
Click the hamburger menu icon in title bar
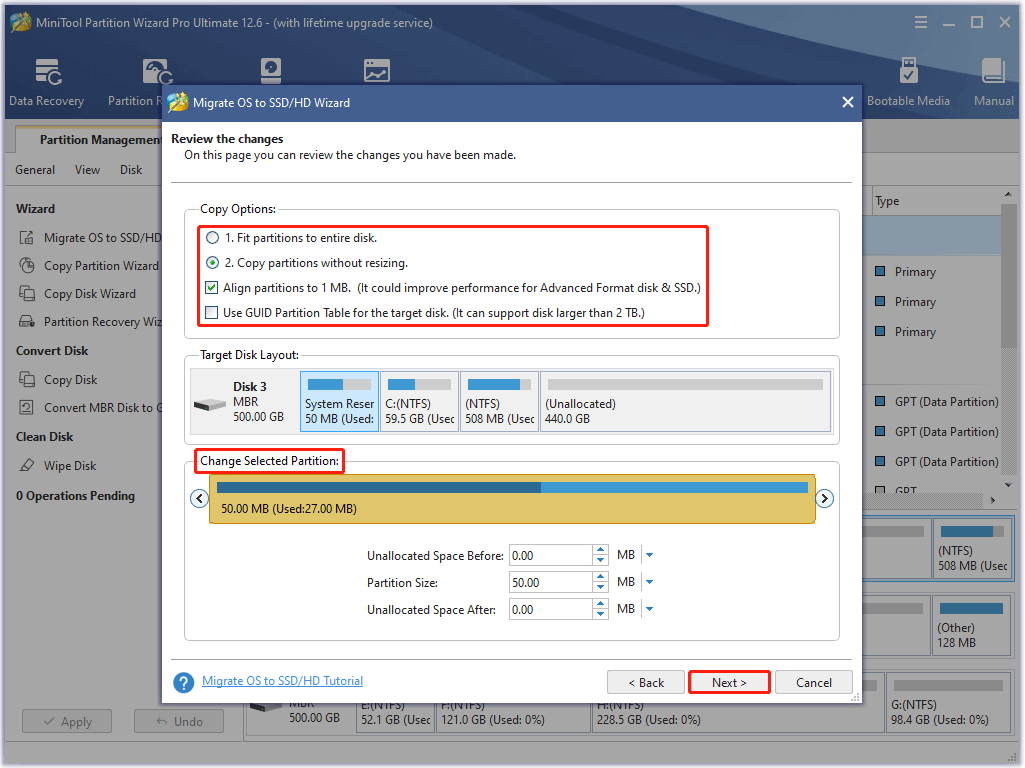[x=920, y=22]
